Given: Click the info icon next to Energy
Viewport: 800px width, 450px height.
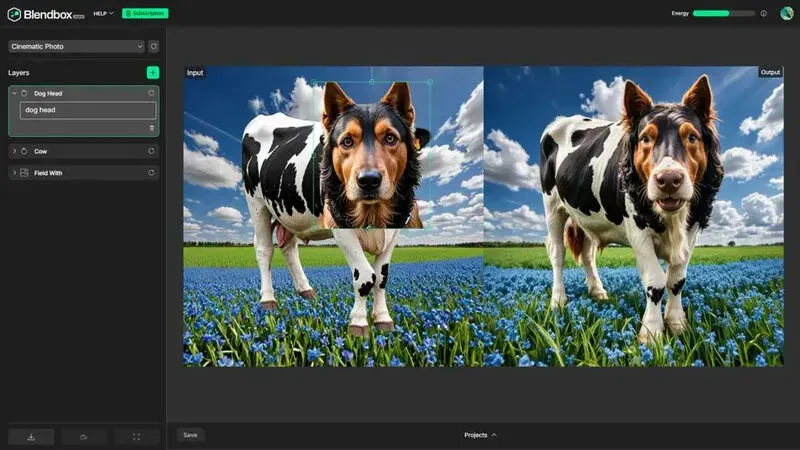Looking at the screenshot, I should click(x=764, y=13).
